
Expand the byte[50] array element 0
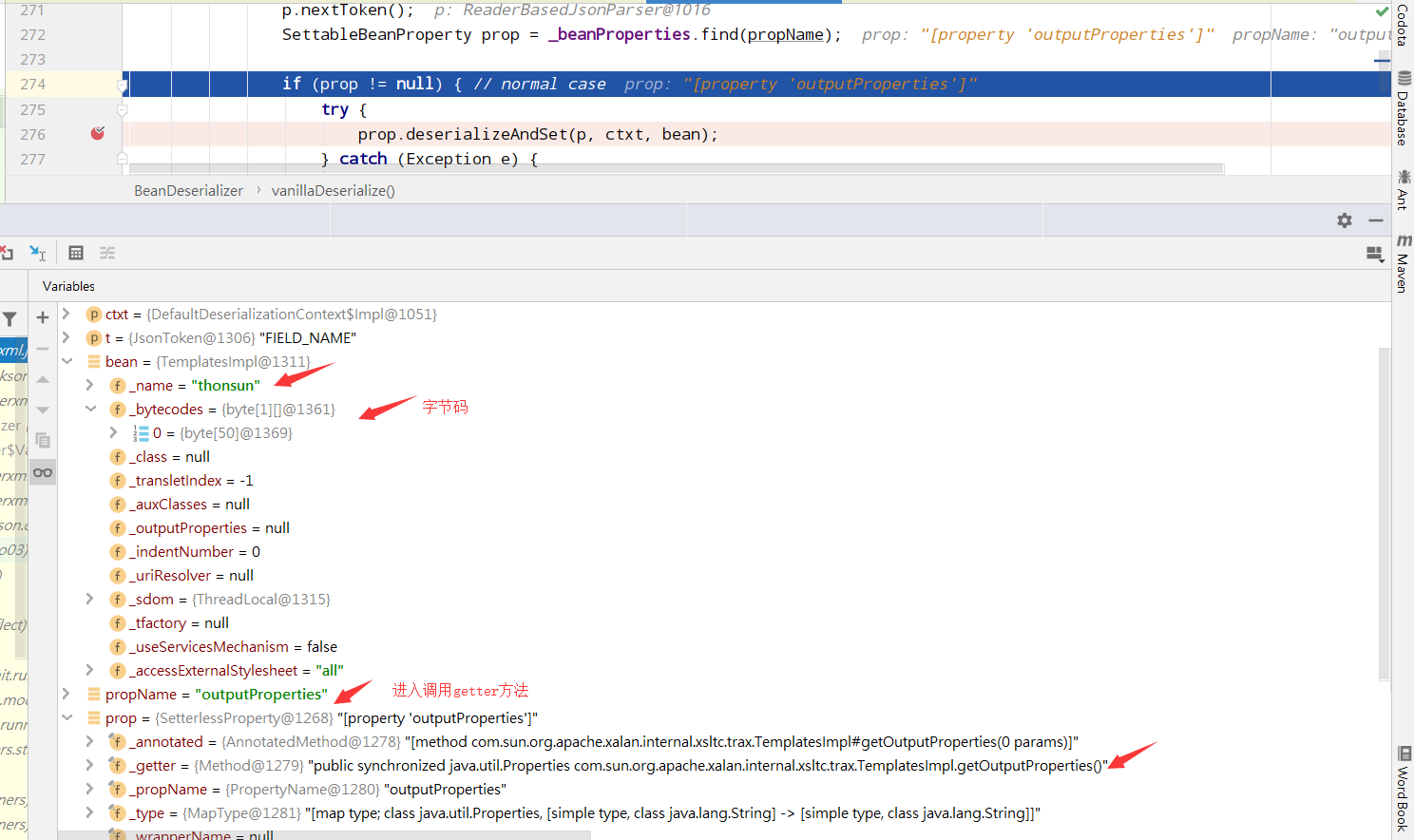coord(114,432)
